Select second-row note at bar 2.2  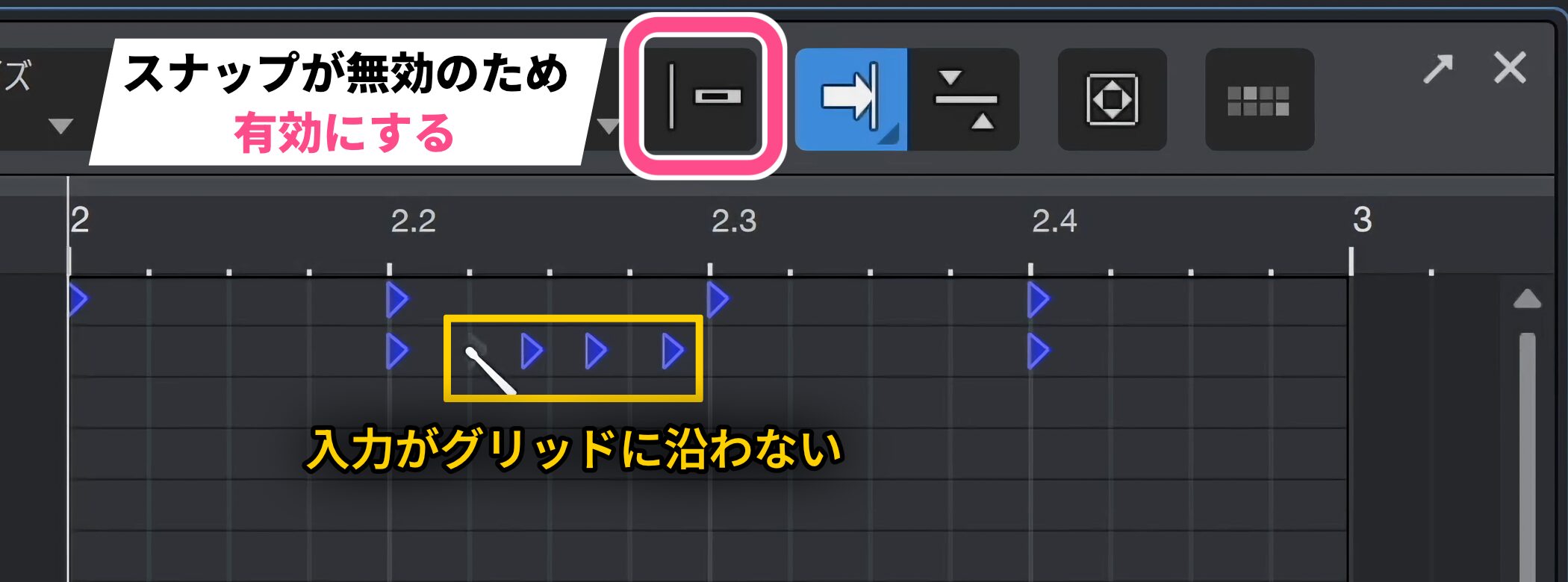click(397, 351)
